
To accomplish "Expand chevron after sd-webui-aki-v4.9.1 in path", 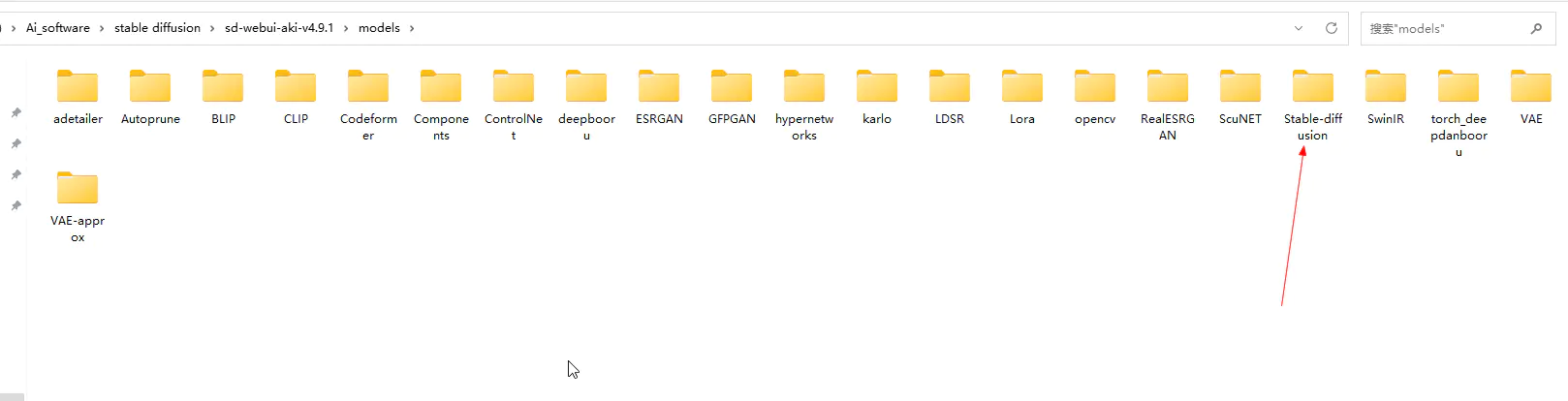I will click(346, 28).
